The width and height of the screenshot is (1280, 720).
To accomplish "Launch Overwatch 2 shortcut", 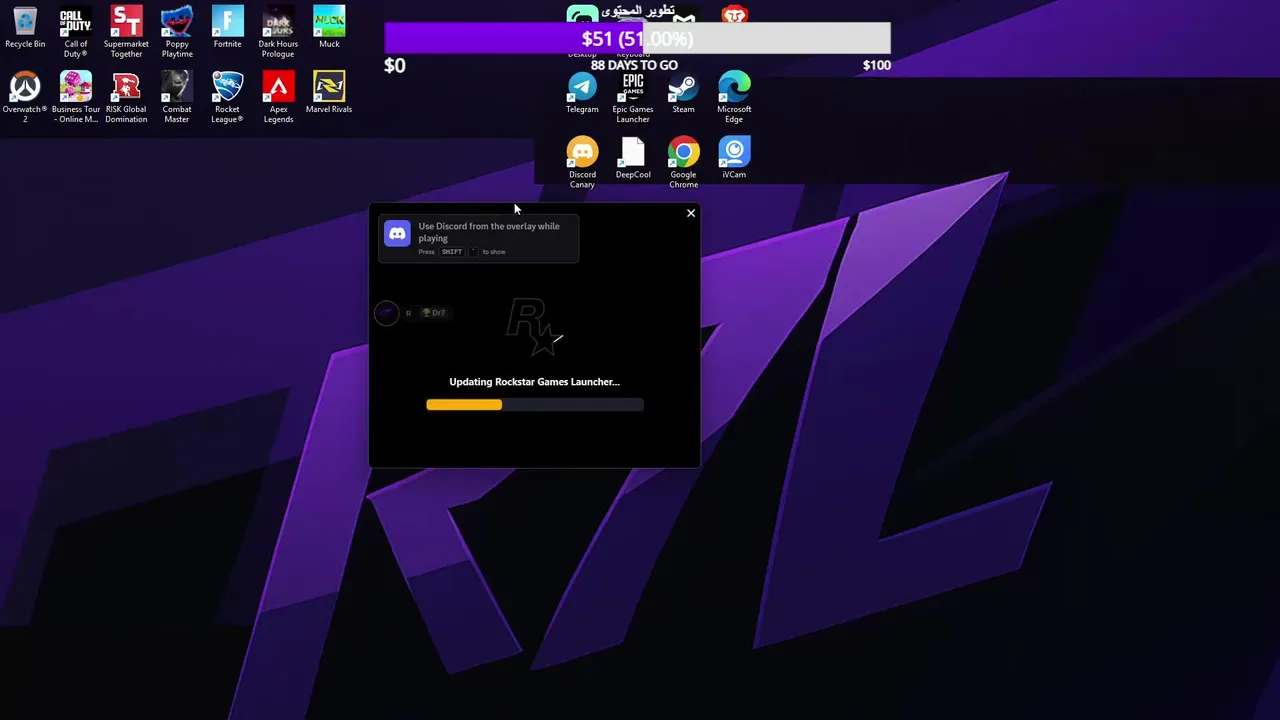I will click(x=25, y=97).
